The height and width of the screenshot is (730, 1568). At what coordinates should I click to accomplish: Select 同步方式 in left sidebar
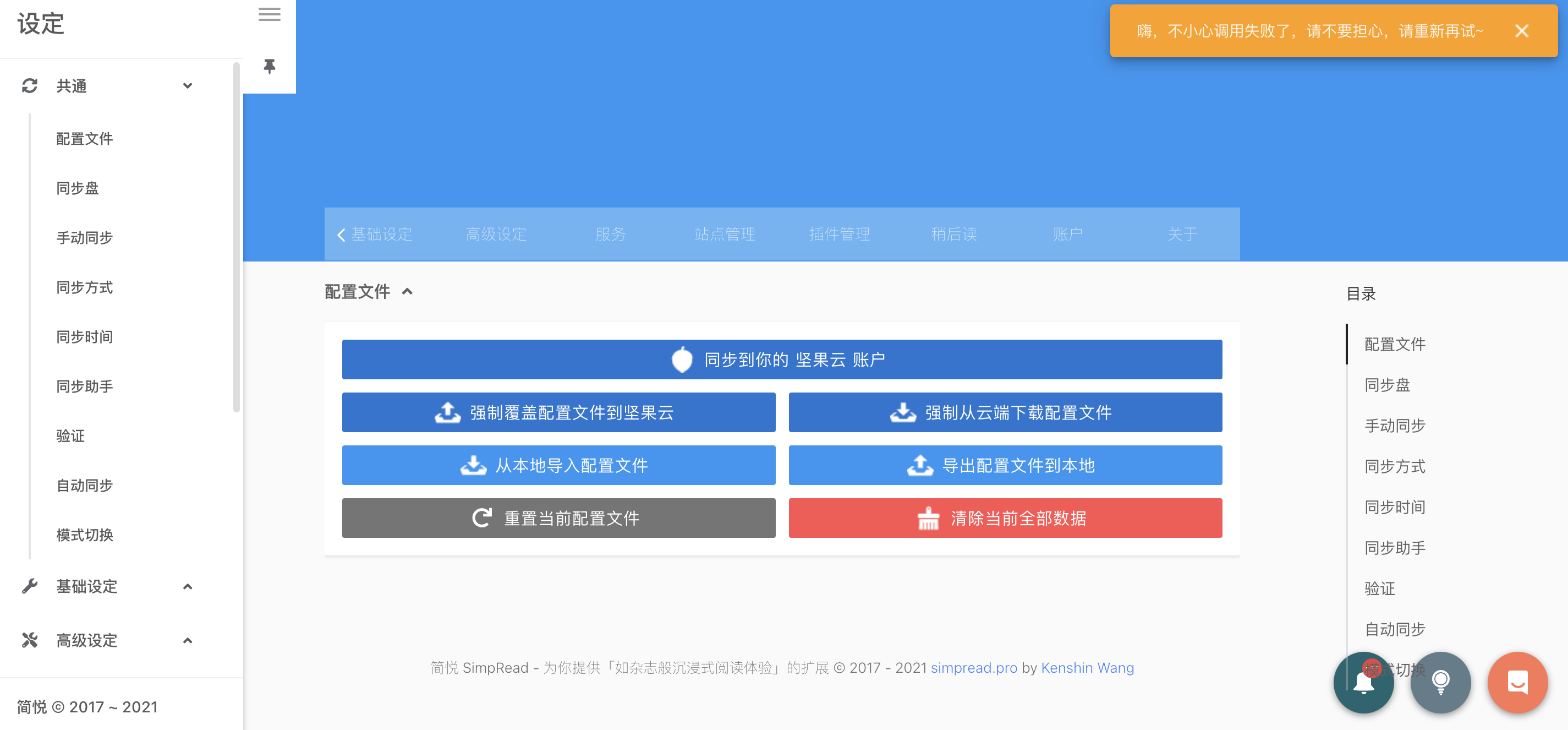coord(85,287)
